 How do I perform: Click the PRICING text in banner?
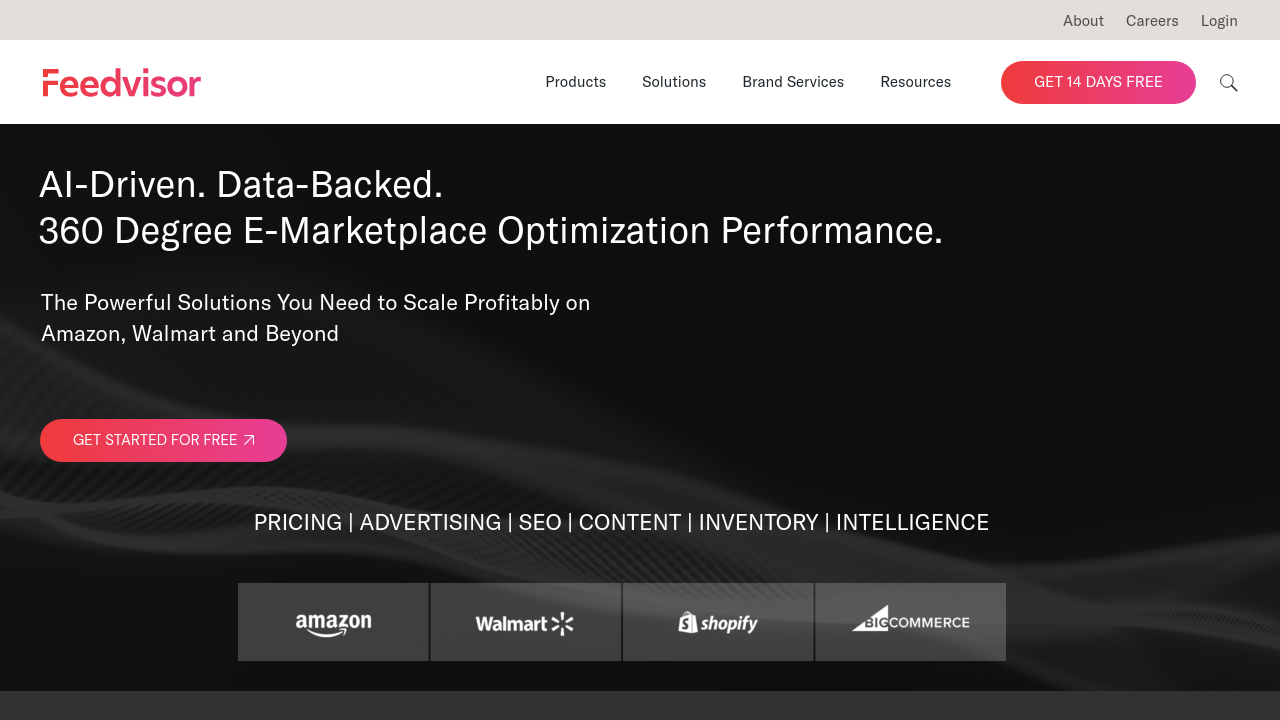[x=298, y=523]
